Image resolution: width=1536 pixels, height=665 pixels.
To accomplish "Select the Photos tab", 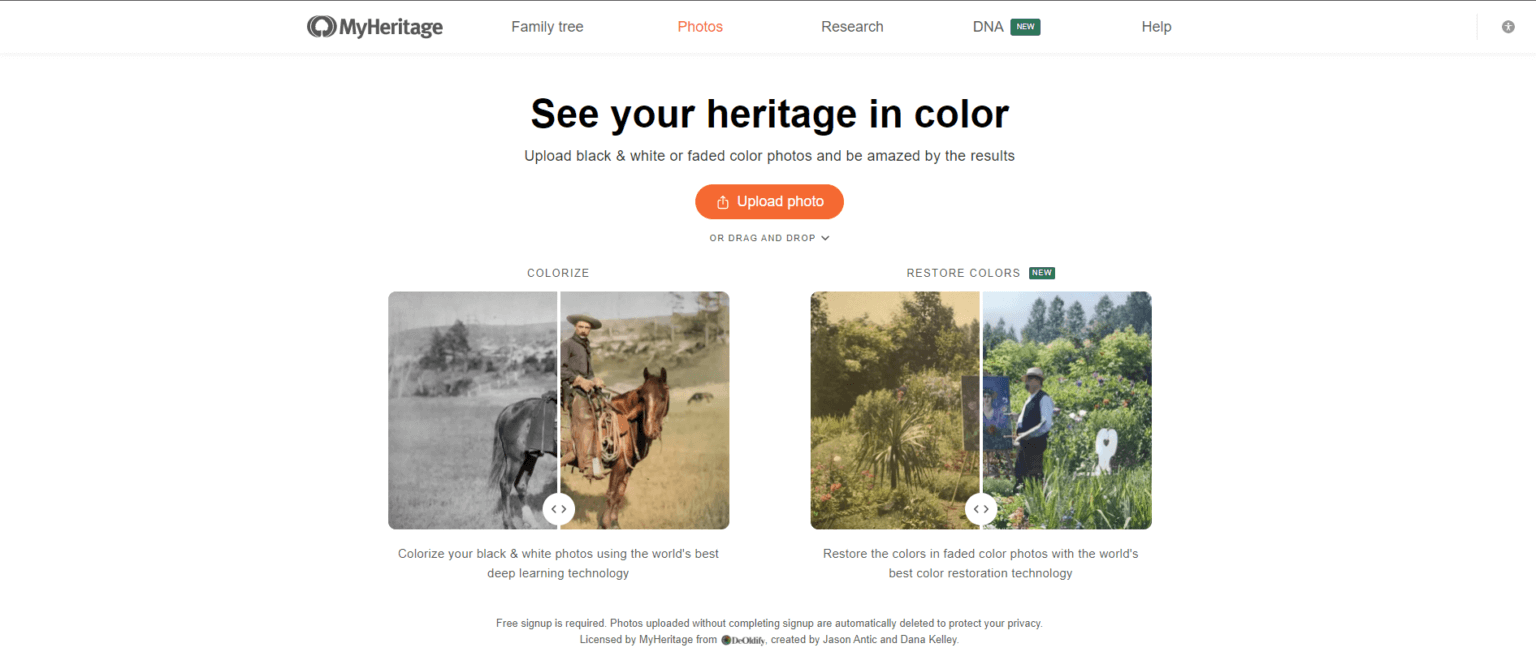I will (700, 26).
